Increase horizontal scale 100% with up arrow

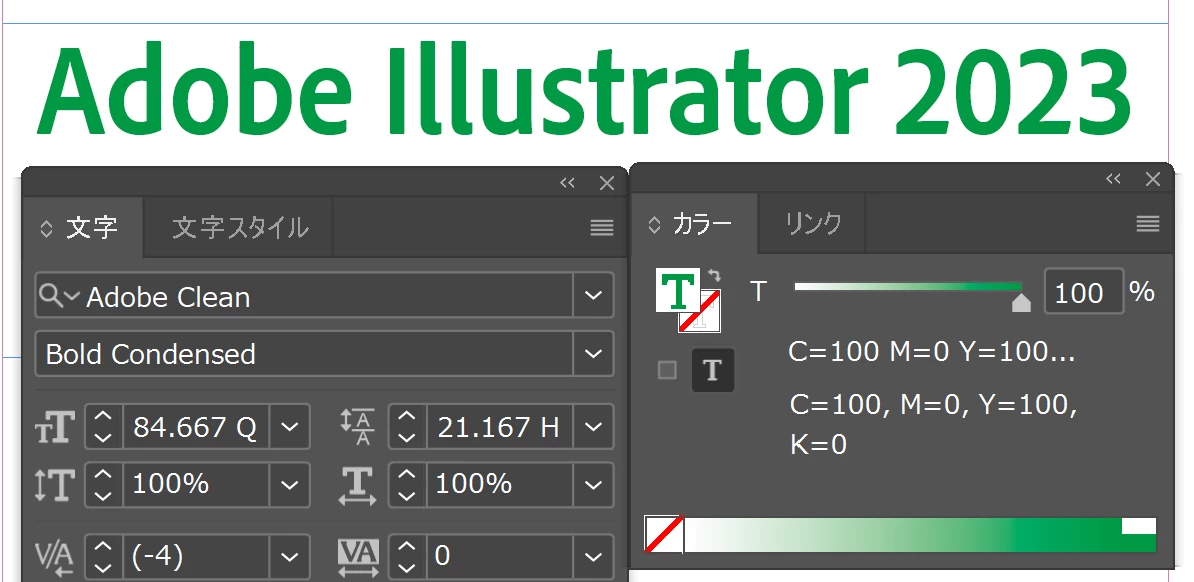pyautogui.click(x=407, y=475)
